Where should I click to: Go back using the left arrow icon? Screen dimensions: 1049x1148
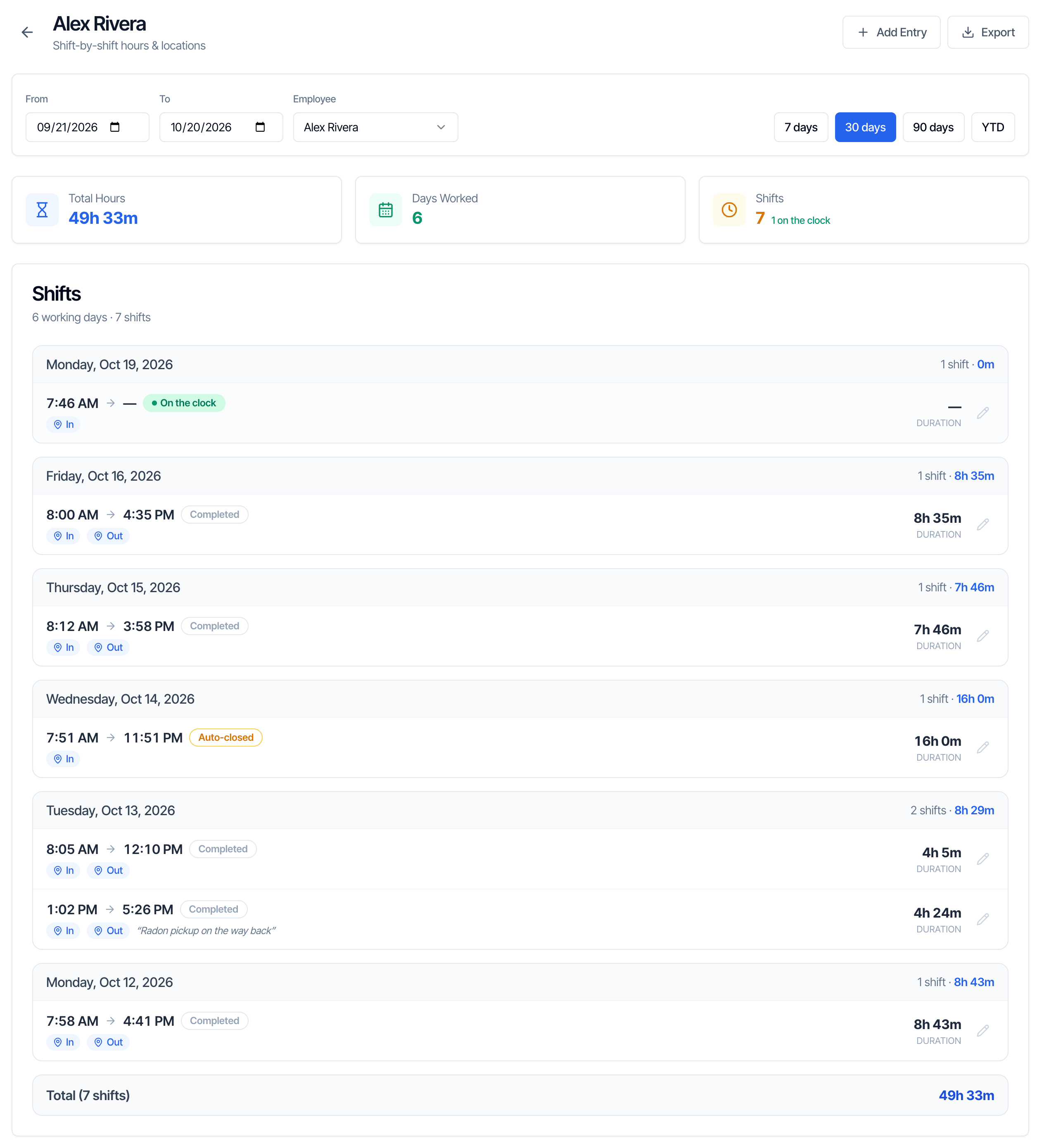tap(27, 33)
